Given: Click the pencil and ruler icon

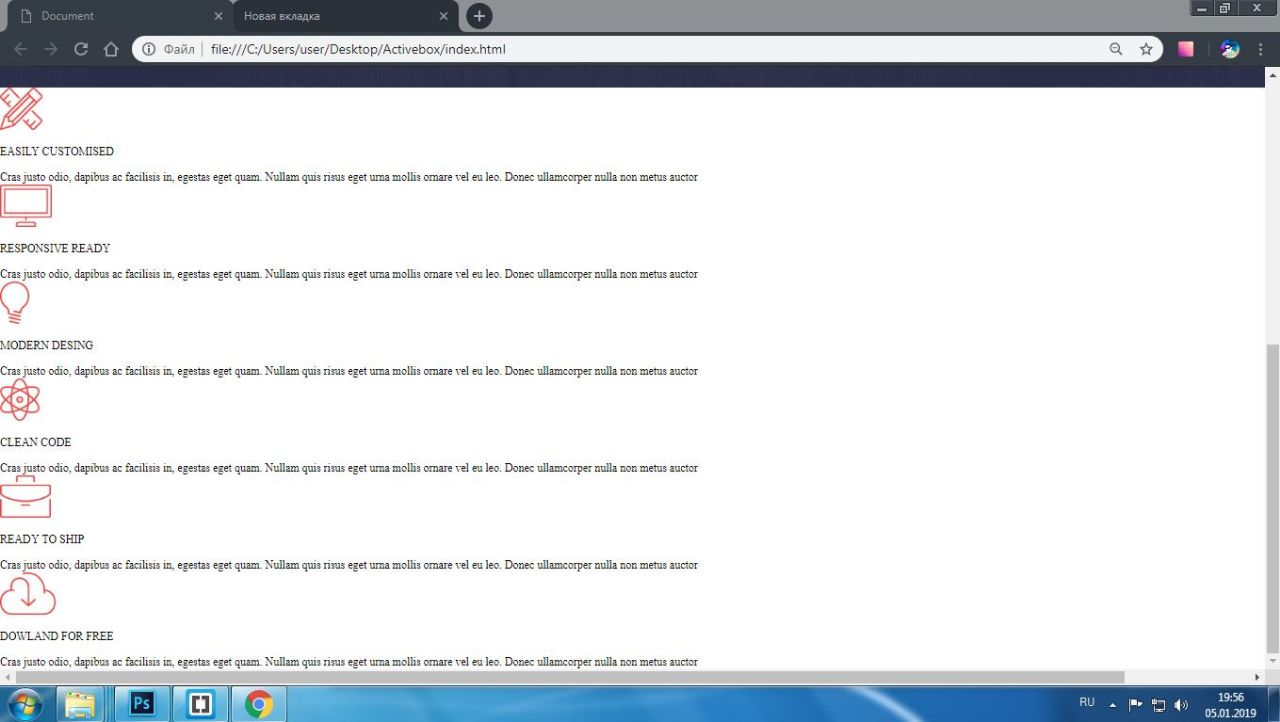Looking at the screenshot, I should click(21, 109).
